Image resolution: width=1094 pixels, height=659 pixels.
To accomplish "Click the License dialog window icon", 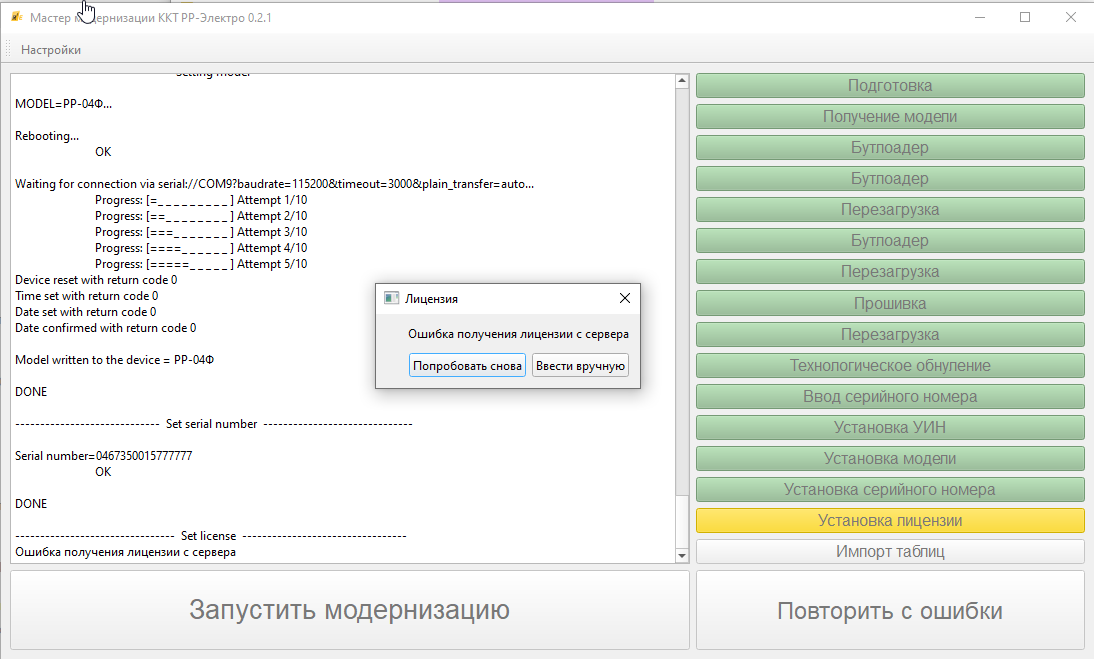I will pyautogui.click(x=392, y=298).
